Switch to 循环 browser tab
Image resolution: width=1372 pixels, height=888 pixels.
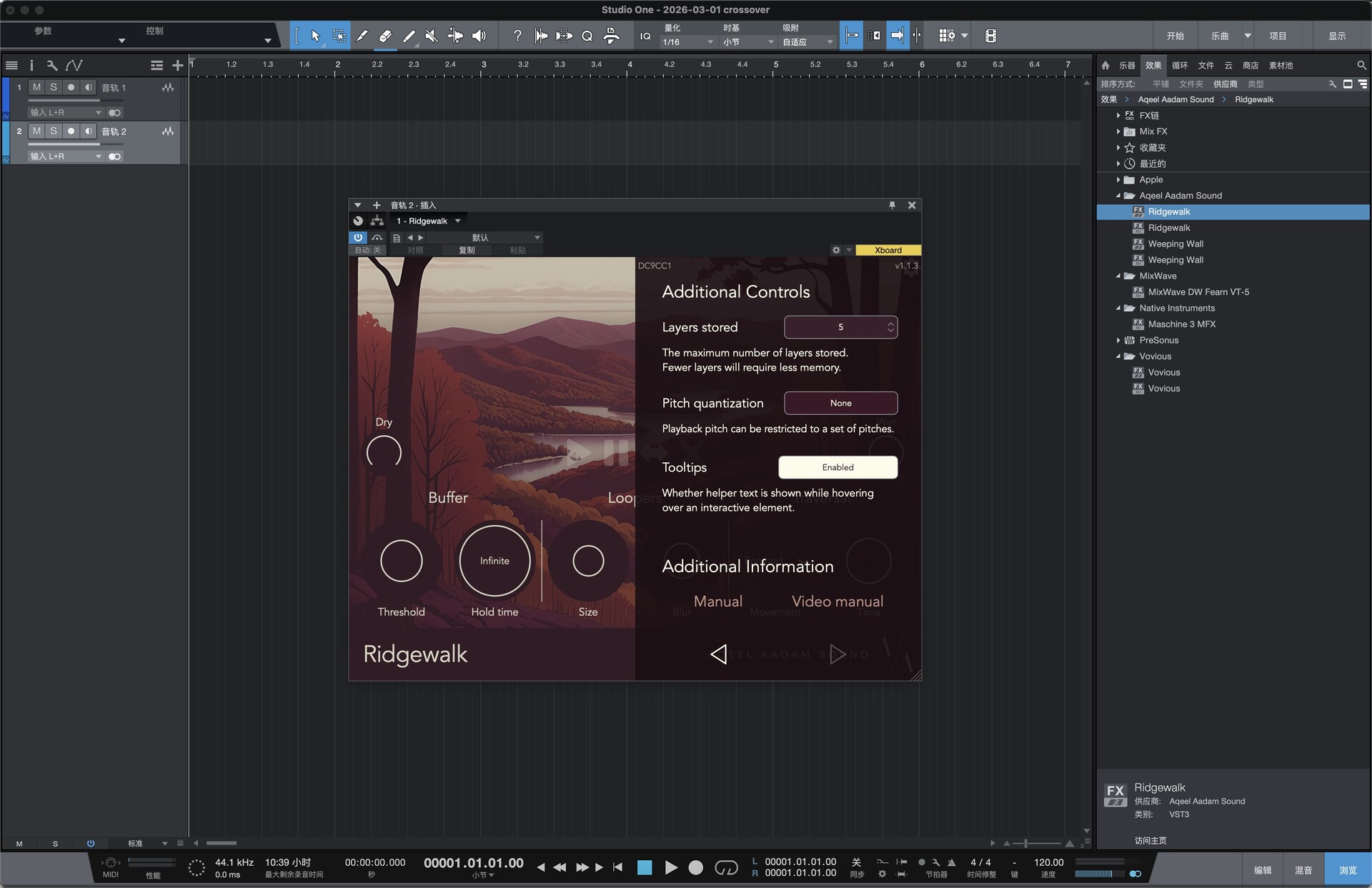(x=1179, y=65)
